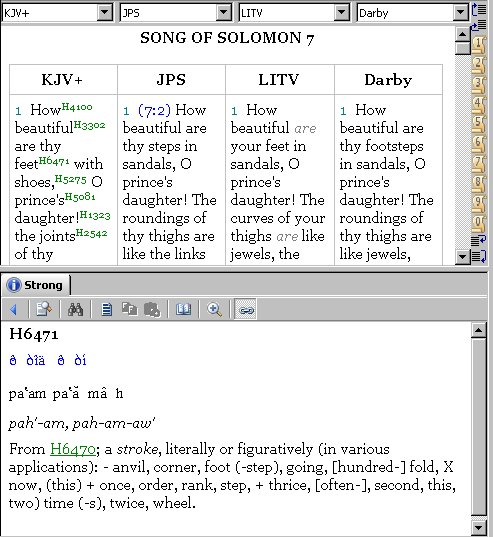This screenshot has width=493, height=537.
Task: Toggle the chain link sync button
Action: pyautogui.click(x=245, y=310)
